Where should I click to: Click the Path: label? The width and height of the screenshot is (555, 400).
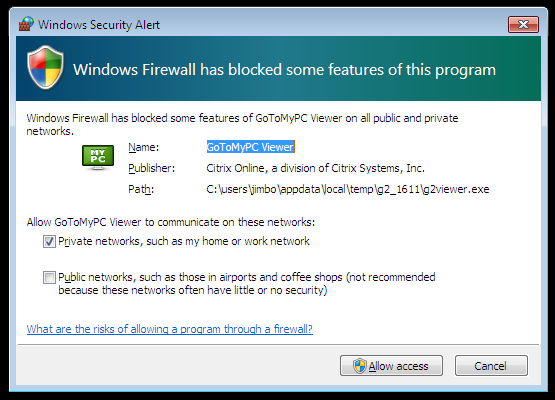(141, 189)
